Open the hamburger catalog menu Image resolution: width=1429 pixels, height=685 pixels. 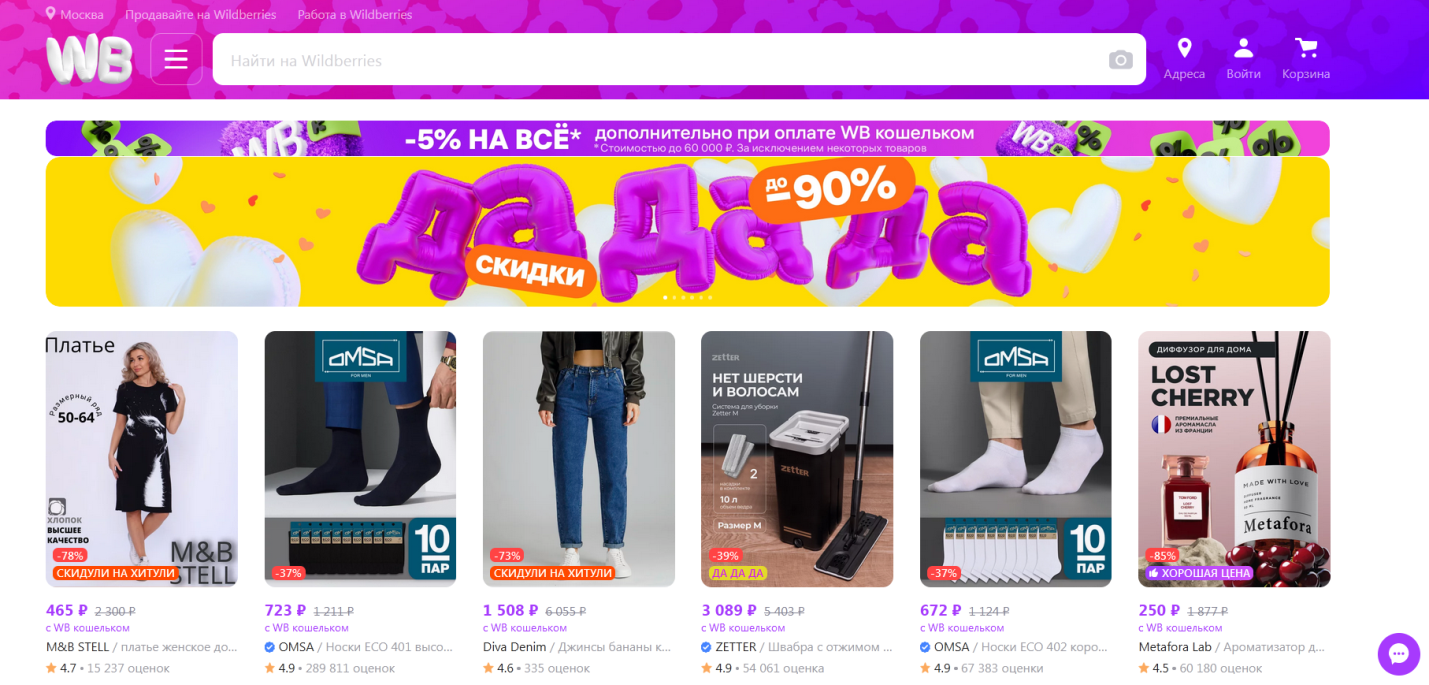(176, 60)
